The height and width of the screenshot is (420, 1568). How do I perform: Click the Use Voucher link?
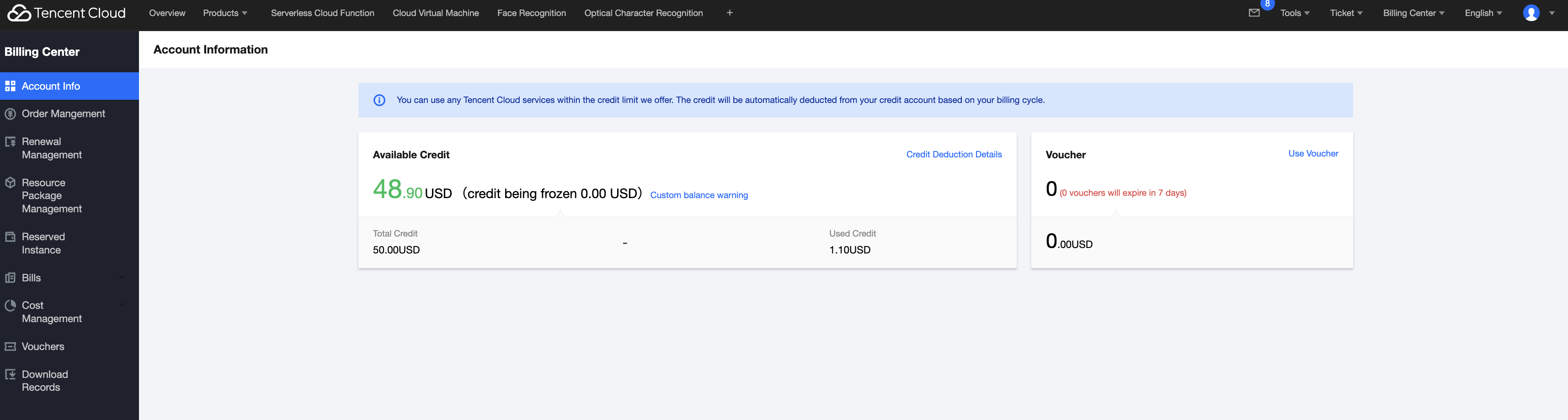point(1313,154)
